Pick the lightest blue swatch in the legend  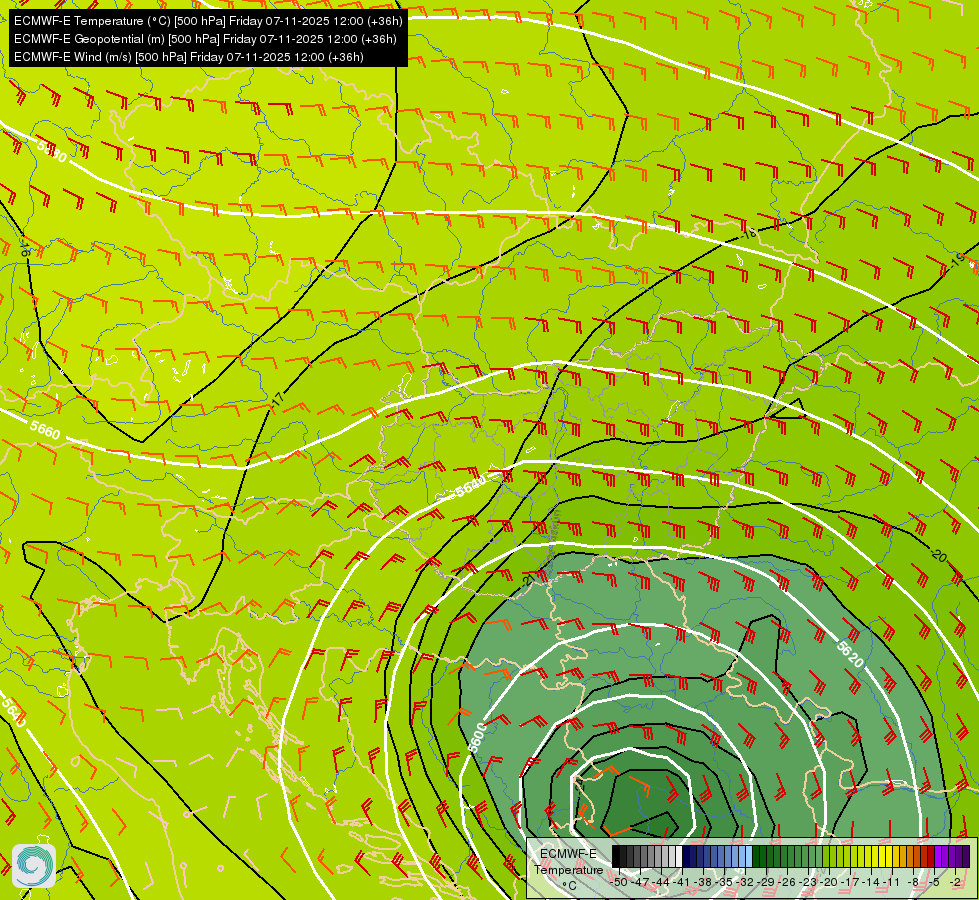pyautogui.click(x=749, y=856)
